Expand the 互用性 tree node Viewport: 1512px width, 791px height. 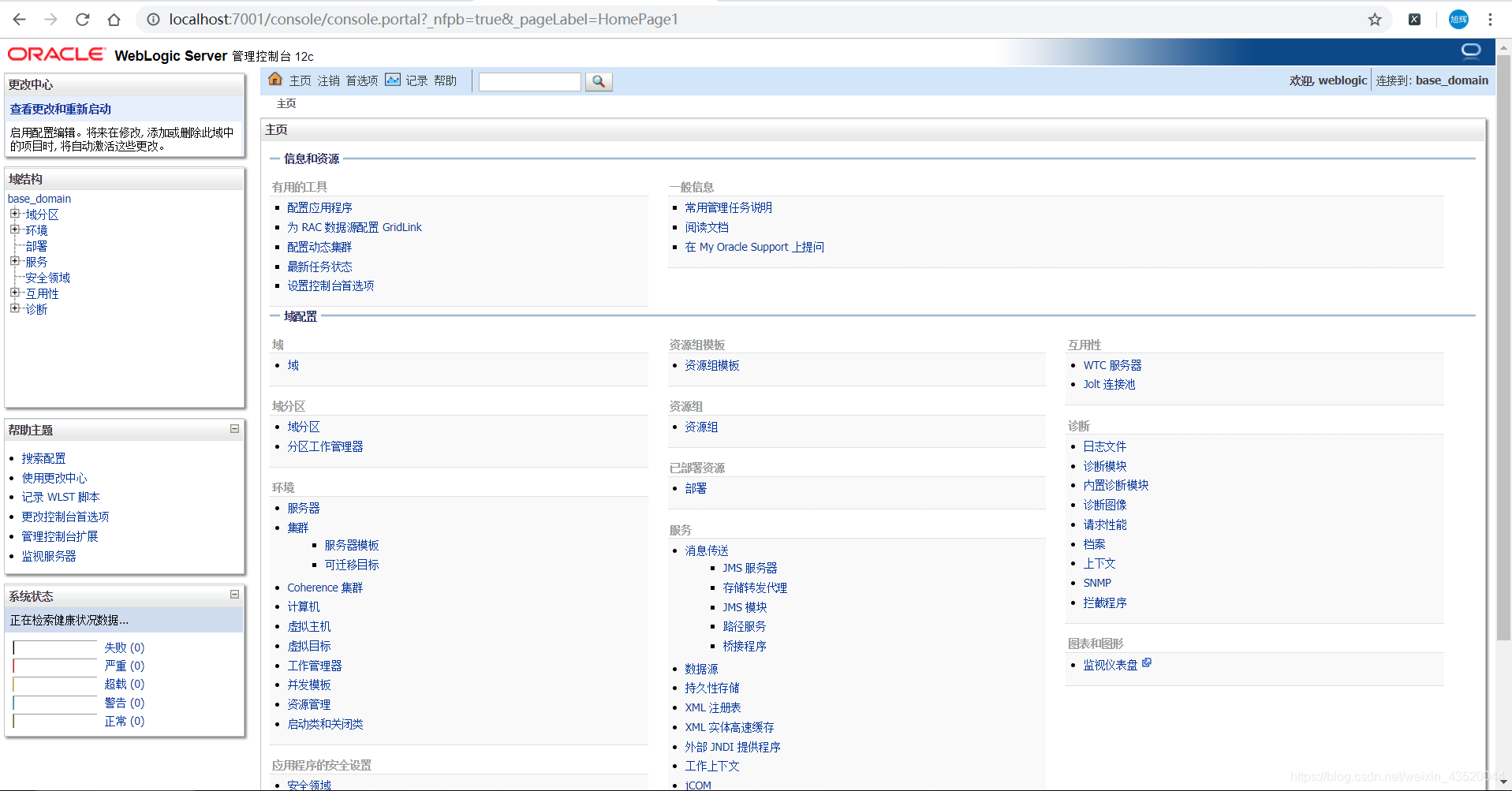click(15, 293)
